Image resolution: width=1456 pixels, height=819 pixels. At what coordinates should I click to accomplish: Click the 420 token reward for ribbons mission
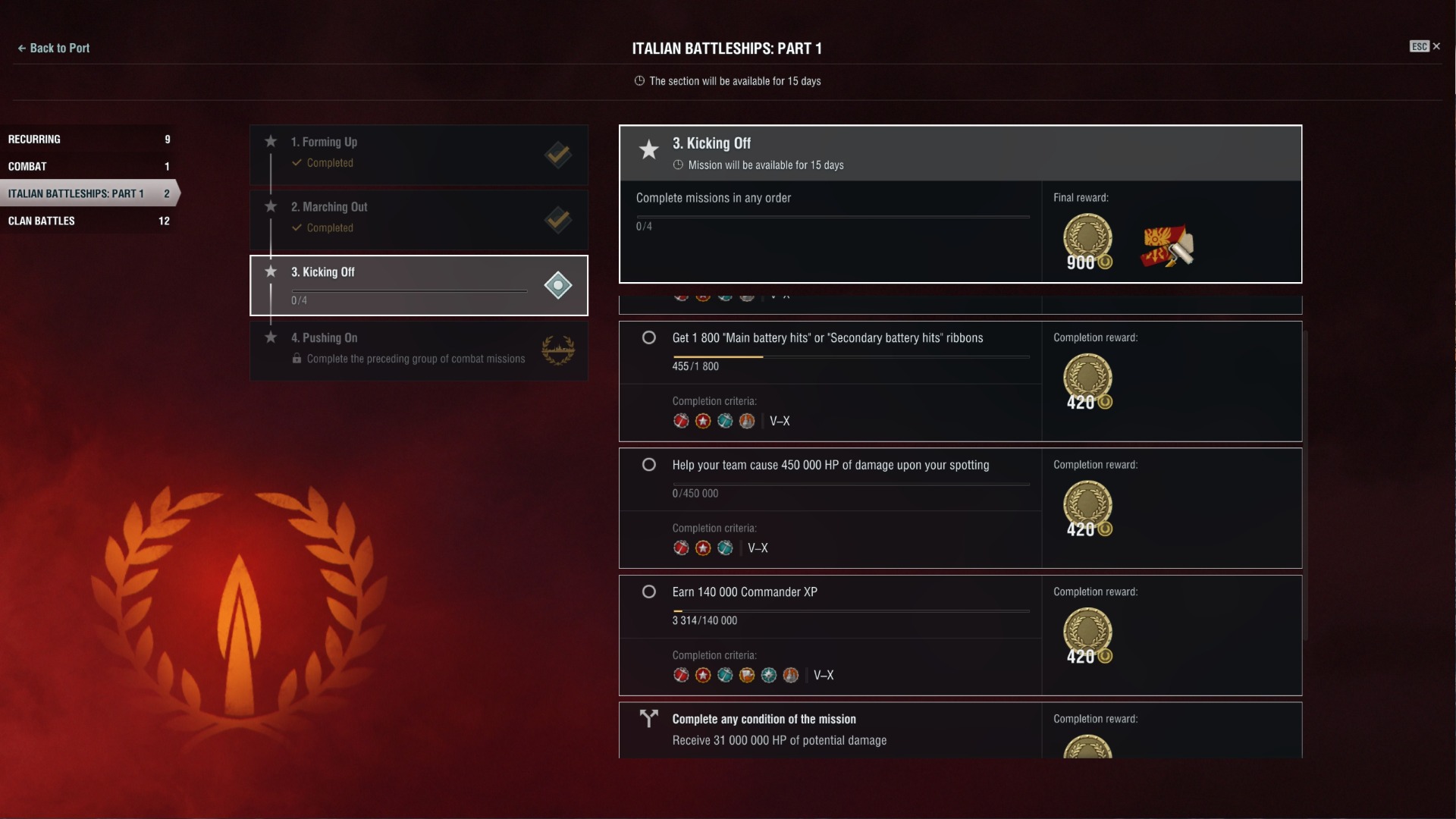1087,382
